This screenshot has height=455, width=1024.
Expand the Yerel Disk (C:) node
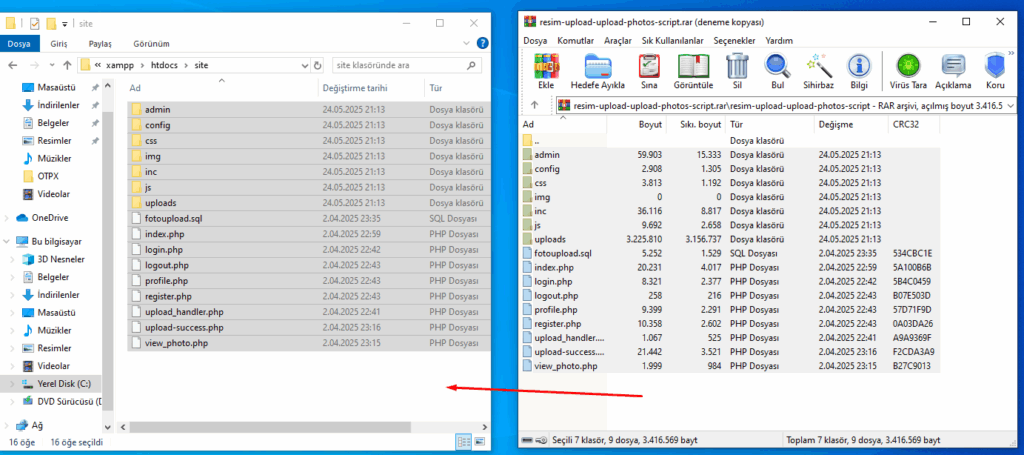pos(14,384)
